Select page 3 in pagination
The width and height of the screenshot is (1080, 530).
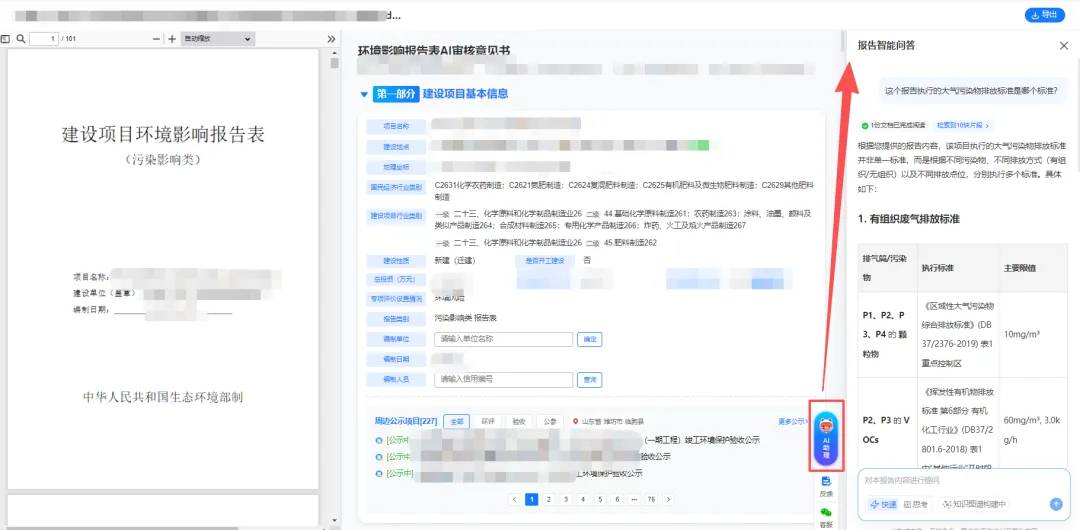click(565, 499)
